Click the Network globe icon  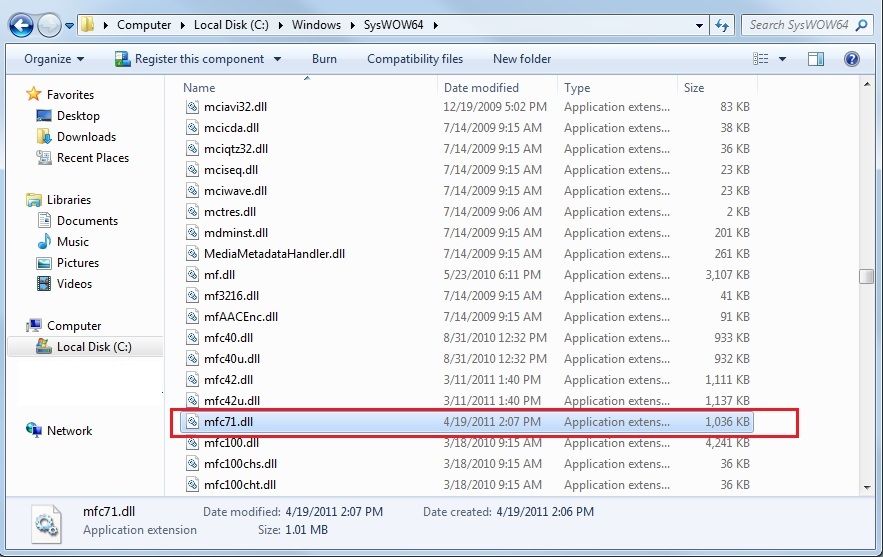click(x=34, y=430)
